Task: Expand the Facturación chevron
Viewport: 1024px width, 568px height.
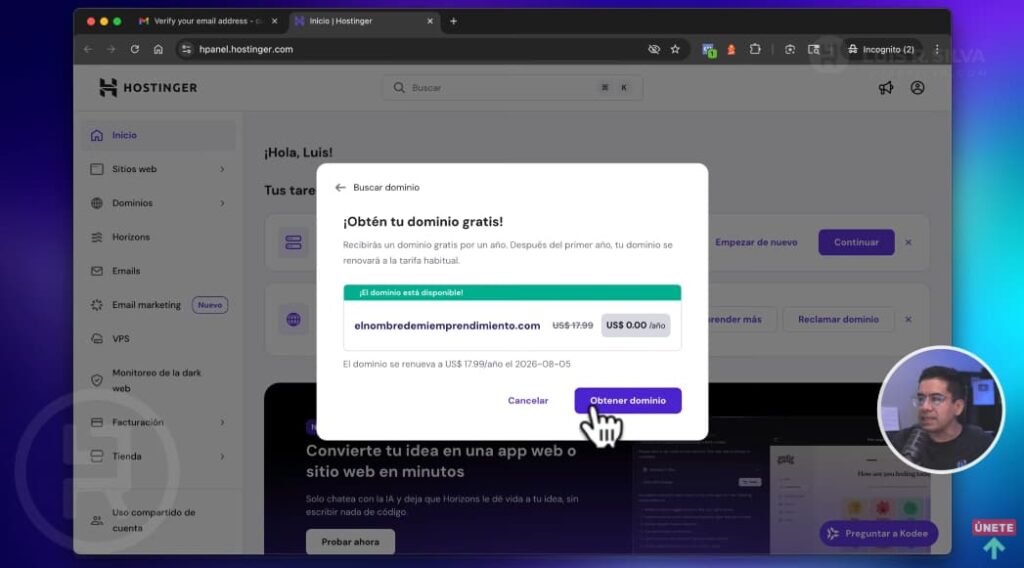Action: pyautogui.click(x=222, y=422)
